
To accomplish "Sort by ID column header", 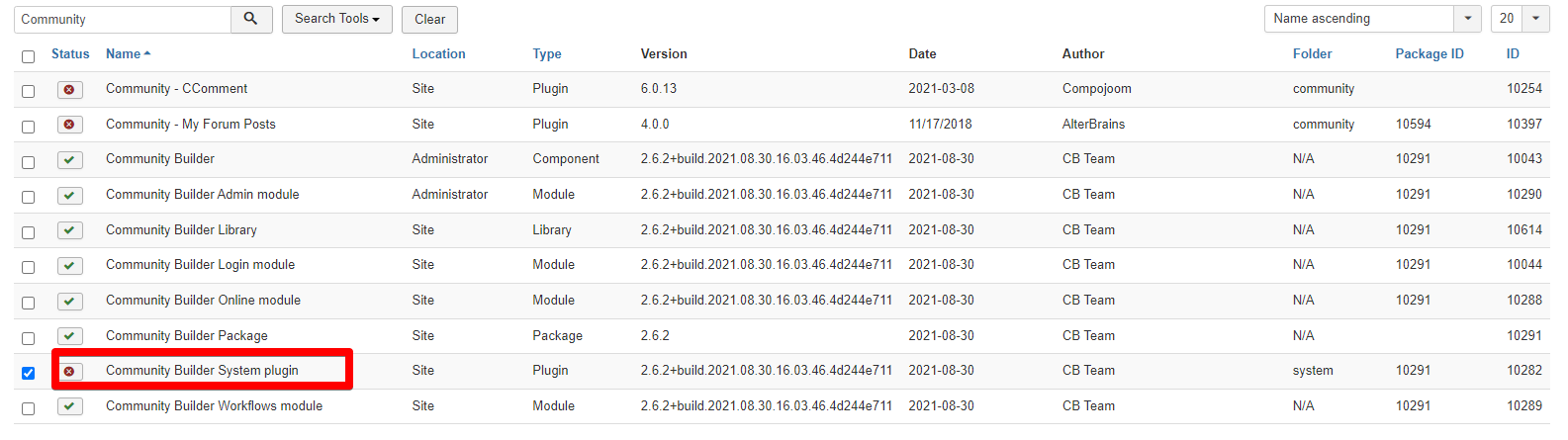I will point(1513,53).
